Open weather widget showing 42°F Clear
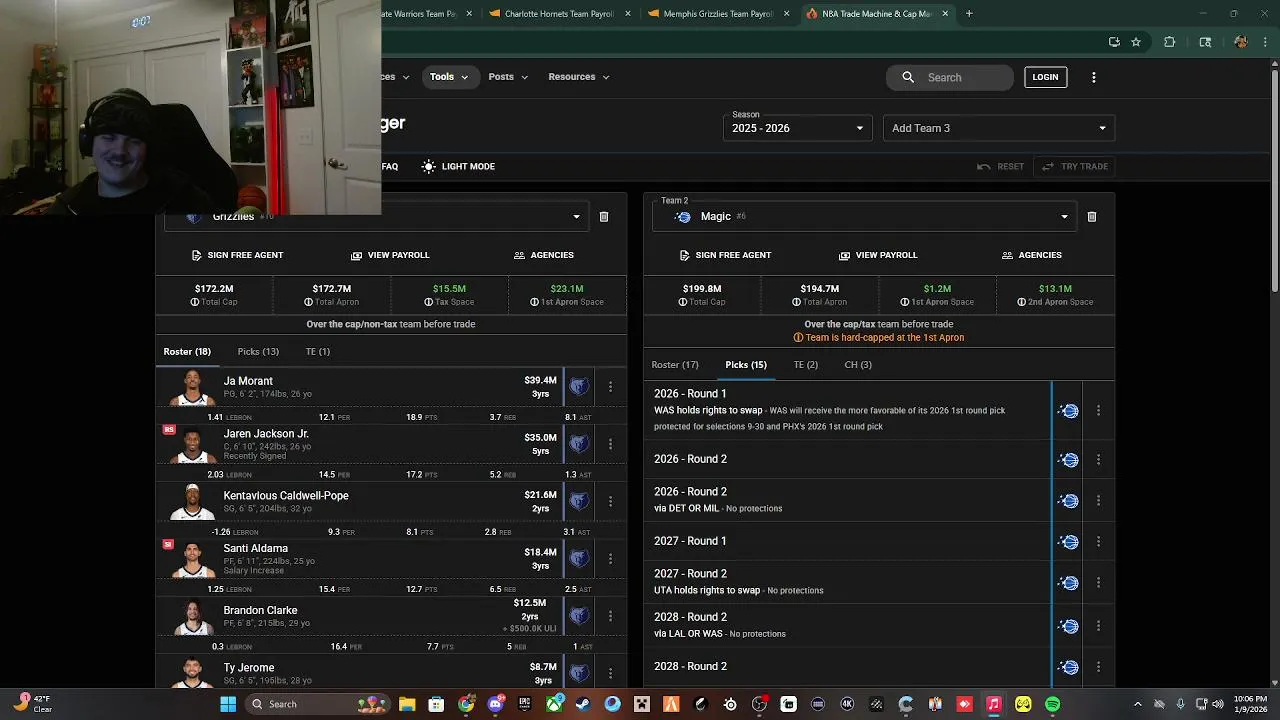This screenshot has height=720, width=1280. (33, 704)
